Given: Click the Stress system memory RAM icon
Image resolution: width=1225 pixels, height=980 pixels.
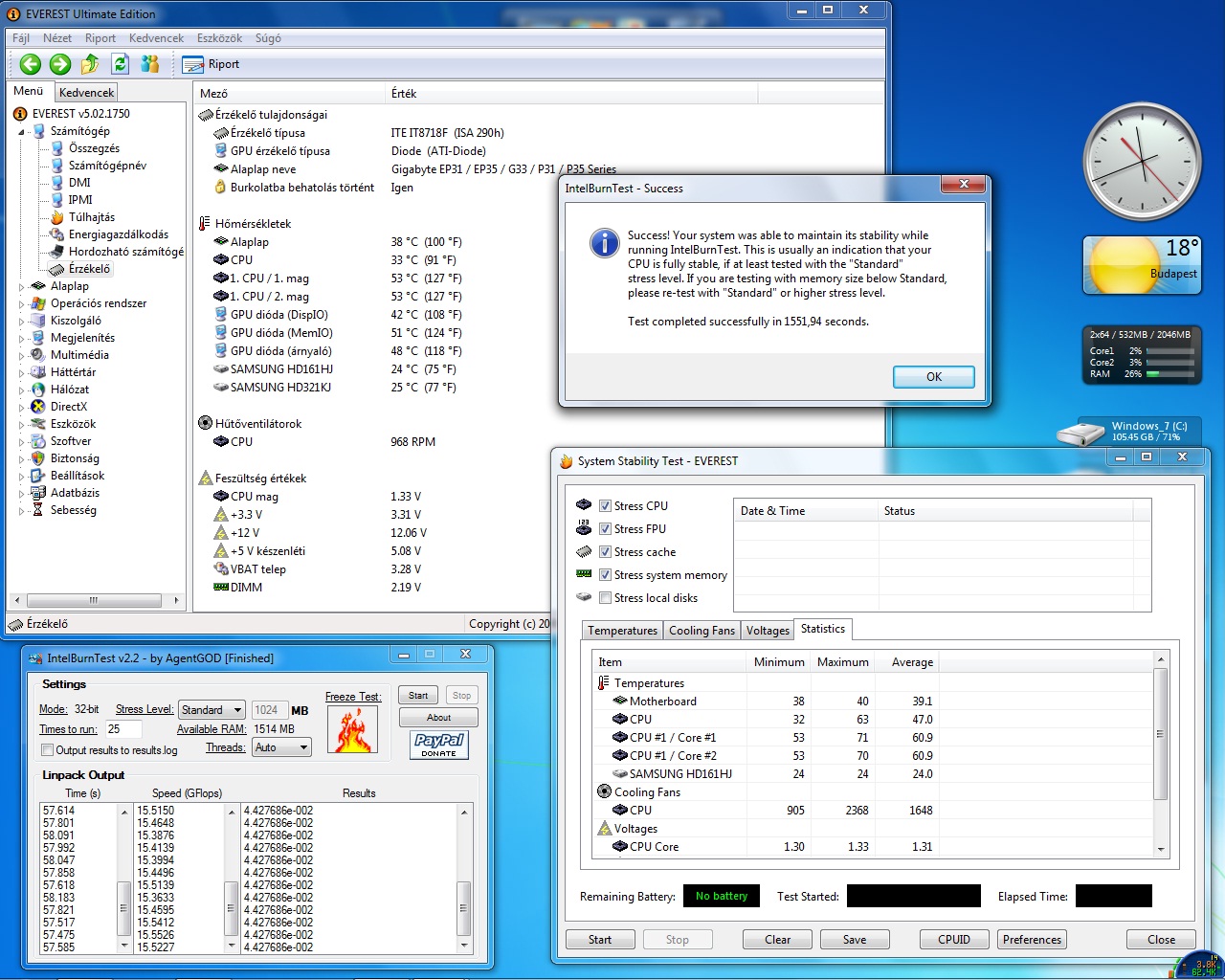Looking at the screenshot, I should pyautogui.click(x=584, y=574).
